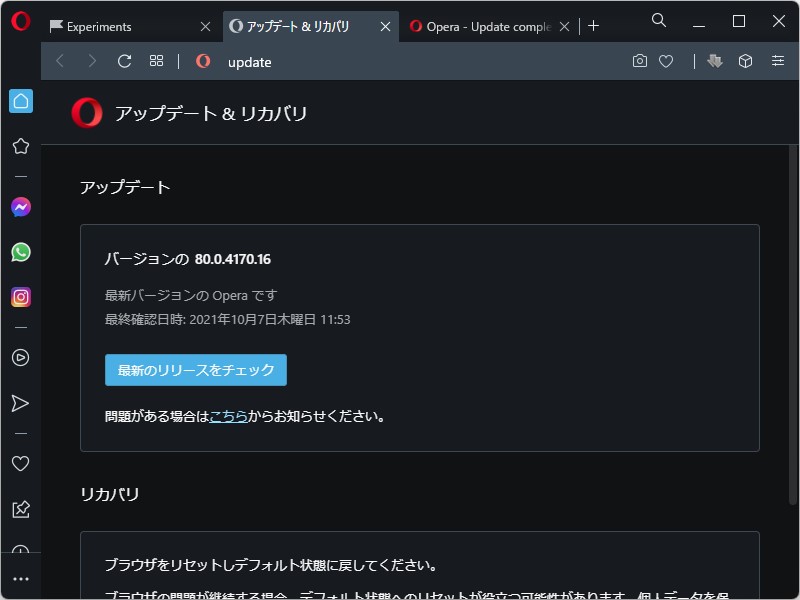
Task: Open the bookmarks star icon in sidebar
Action: point(20,146)
